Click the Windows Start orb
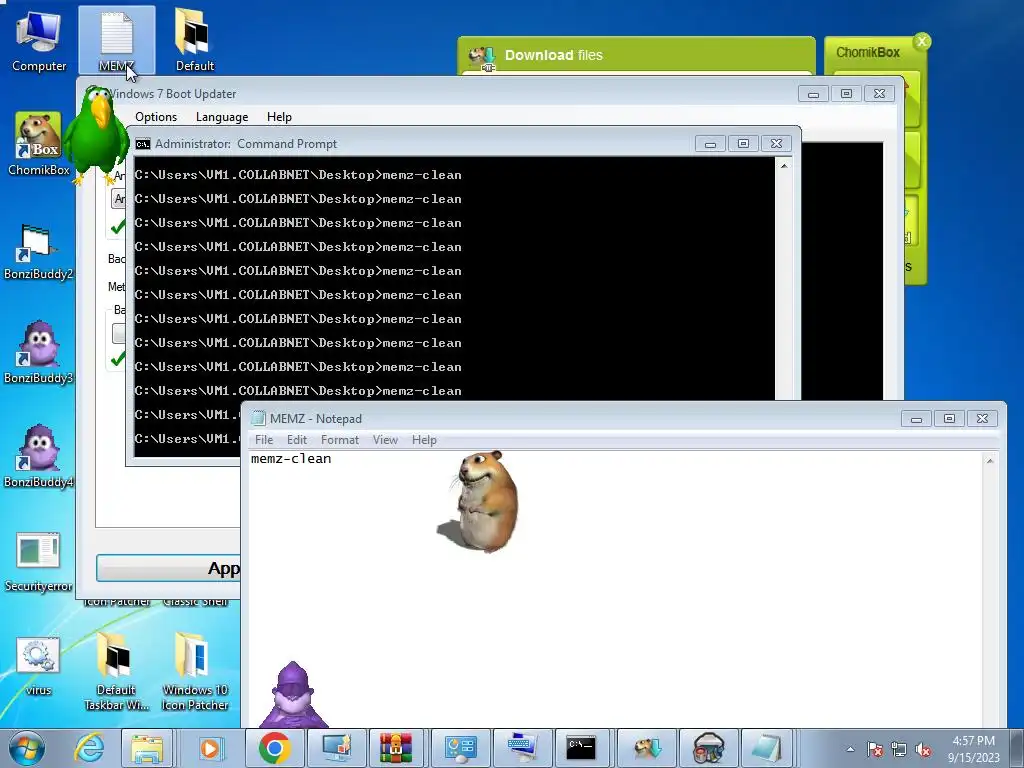This screenshot has height=768, width=1024. pyautogui.click(x=27, y=748)
